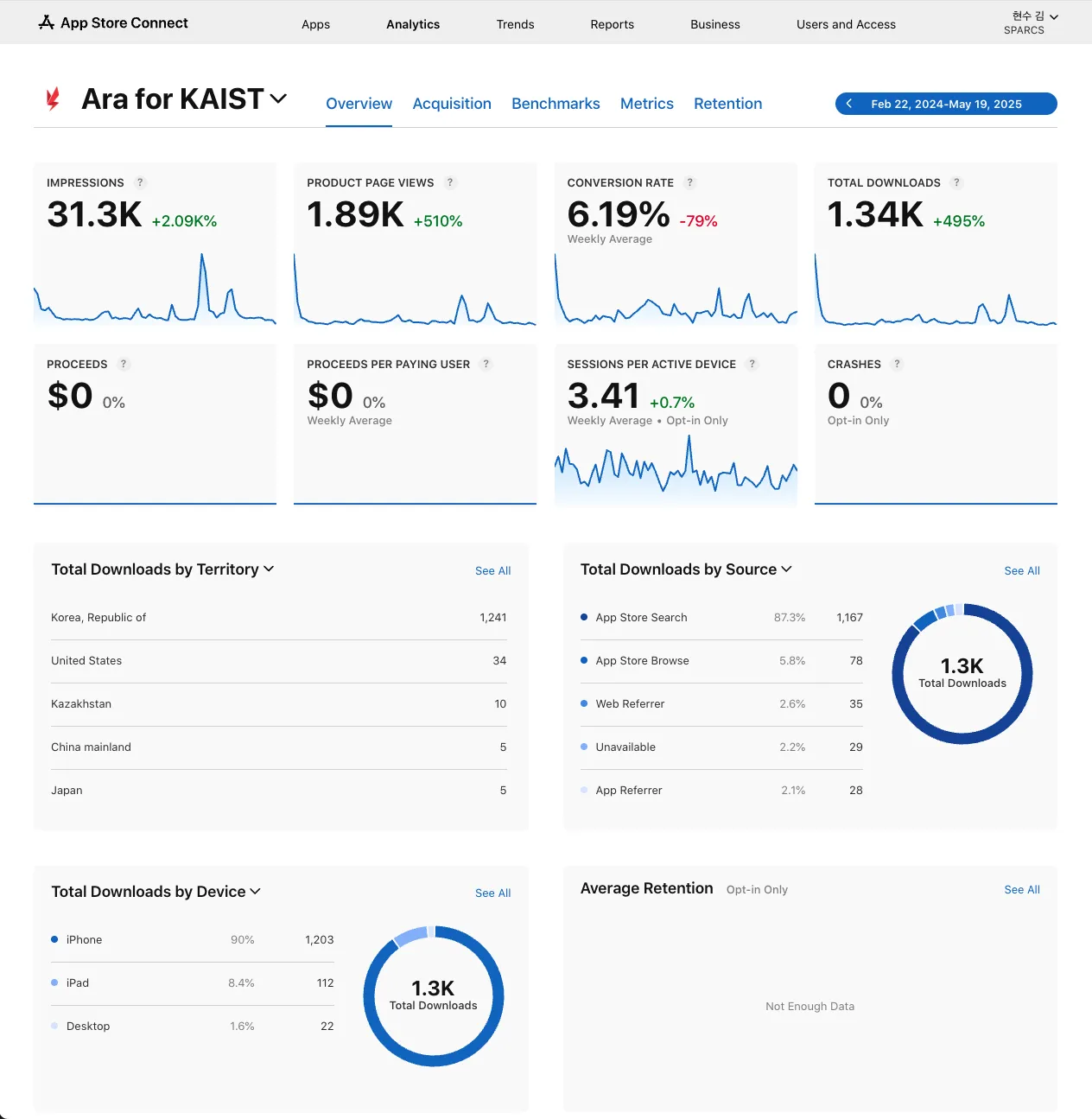The width and height of the screenshot is (1092, 1119).
Task: Click the 1.34K total downloads value
Action: coord(875,214)
